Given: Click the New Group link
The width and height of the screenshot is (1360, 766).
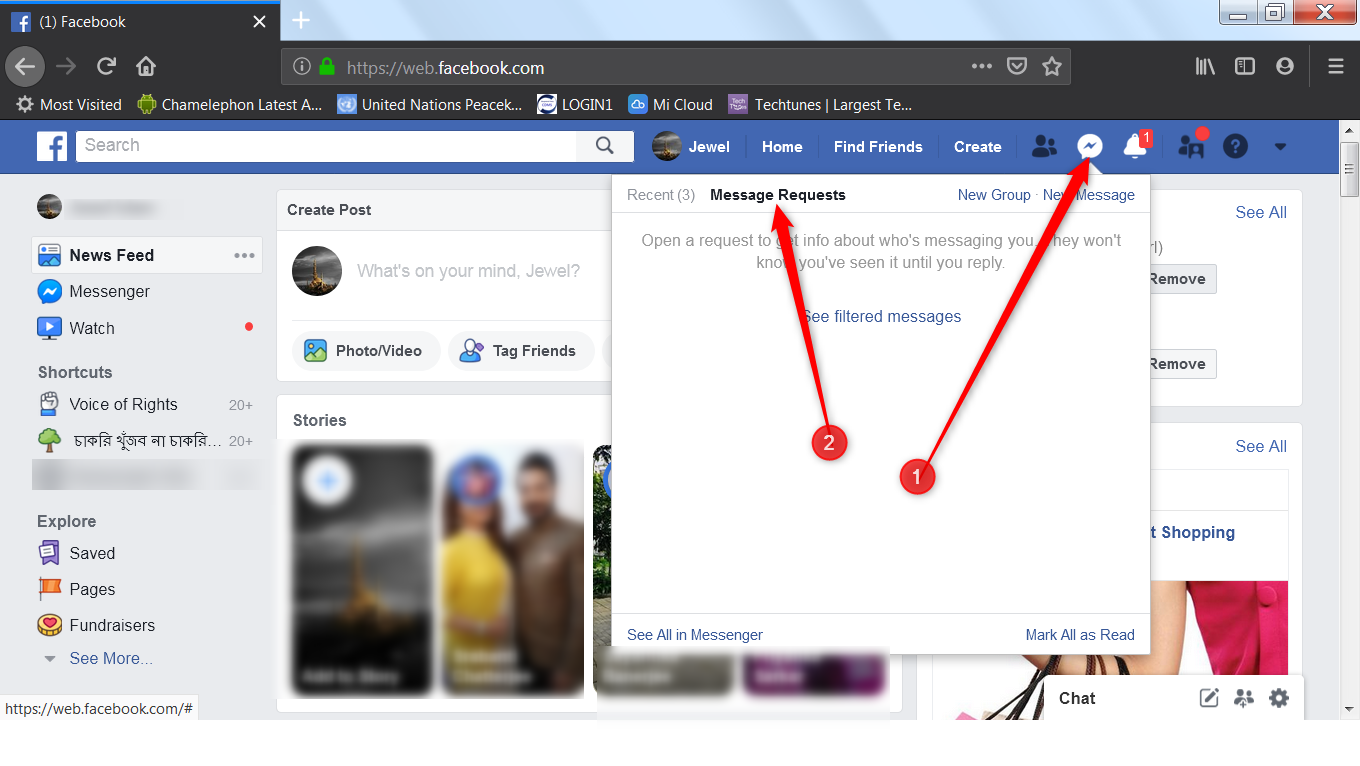Looking at the screenshot, I should coord(994,195).
